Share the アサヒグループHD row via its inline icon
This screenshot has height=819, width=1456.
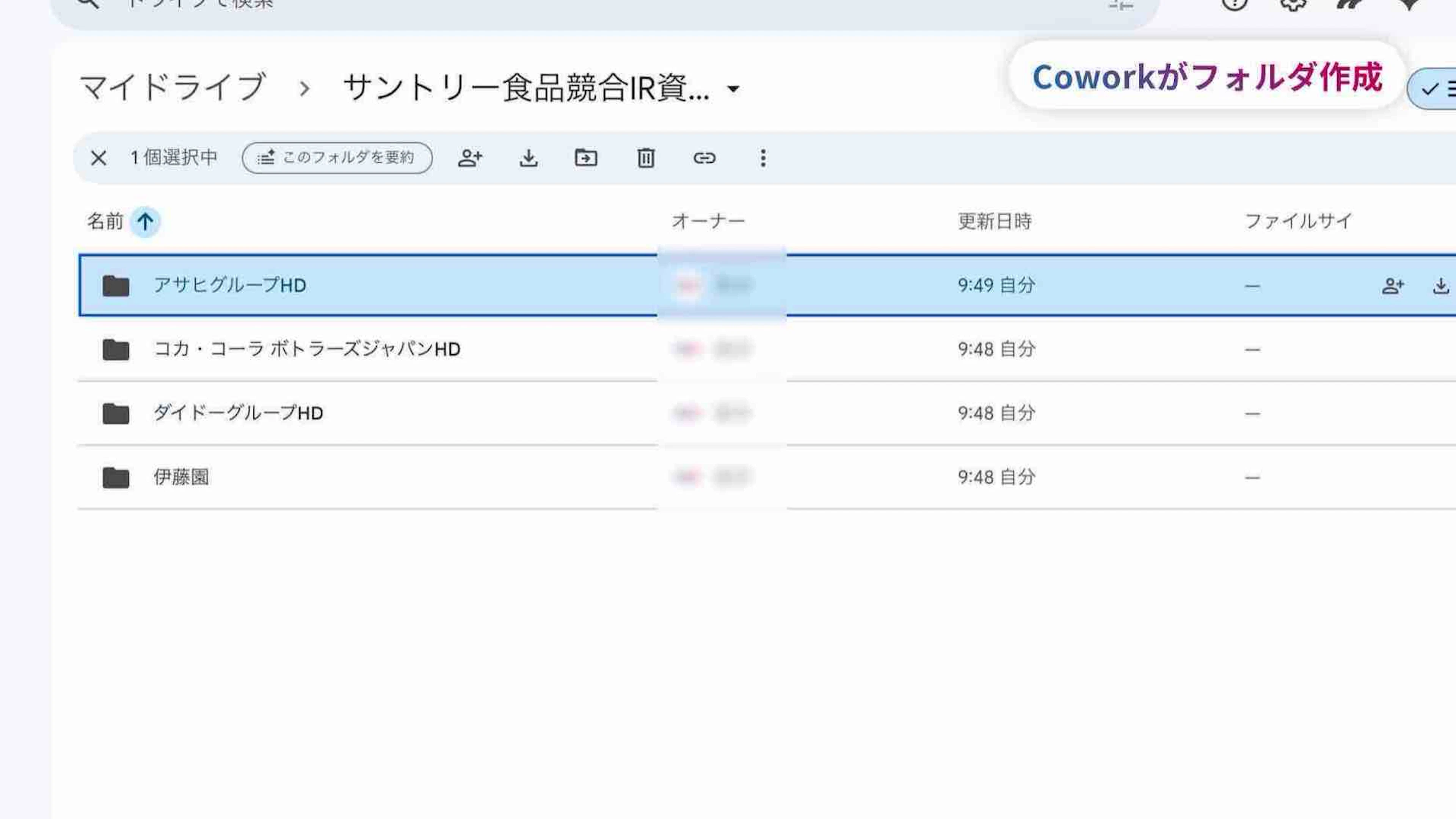click(x=1392, y=286)
